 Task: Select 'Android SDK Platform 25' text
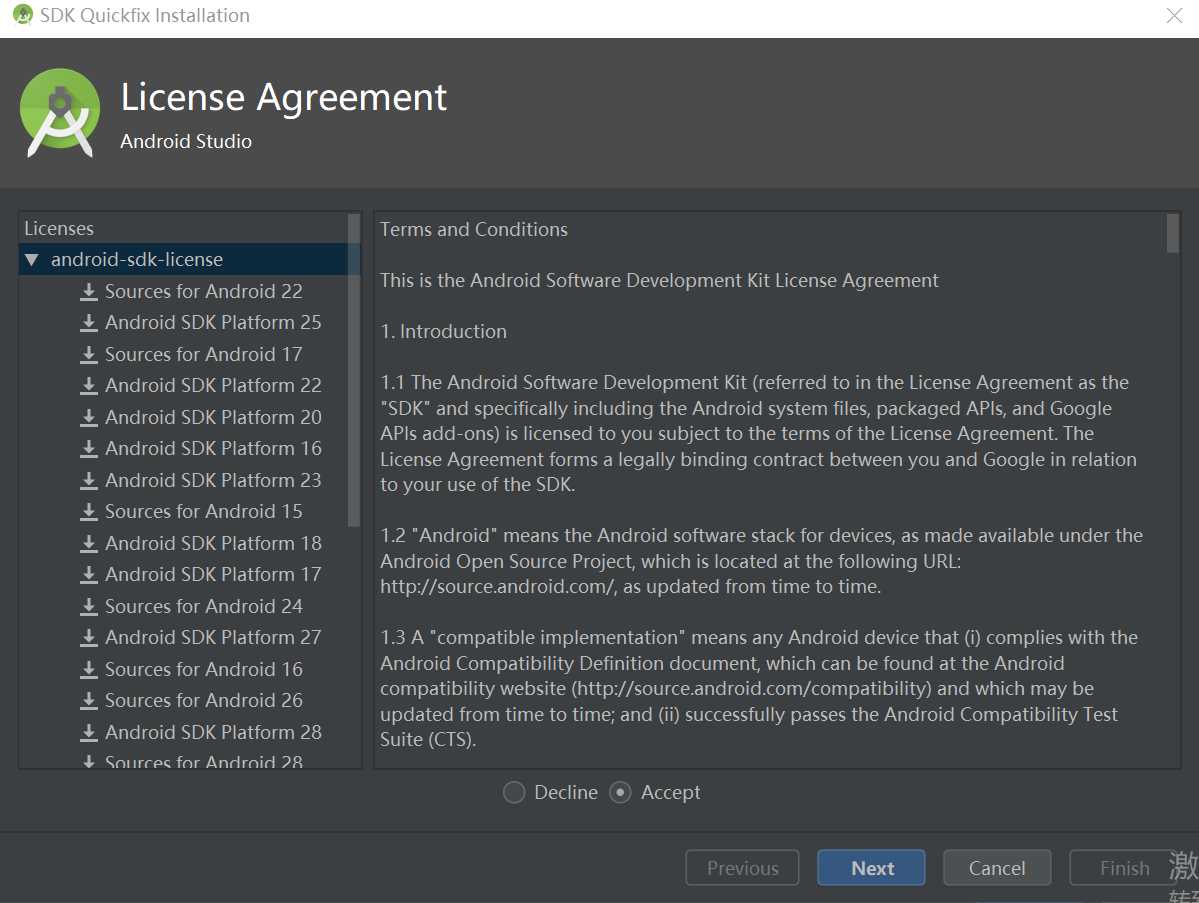[x=213, y=323]
